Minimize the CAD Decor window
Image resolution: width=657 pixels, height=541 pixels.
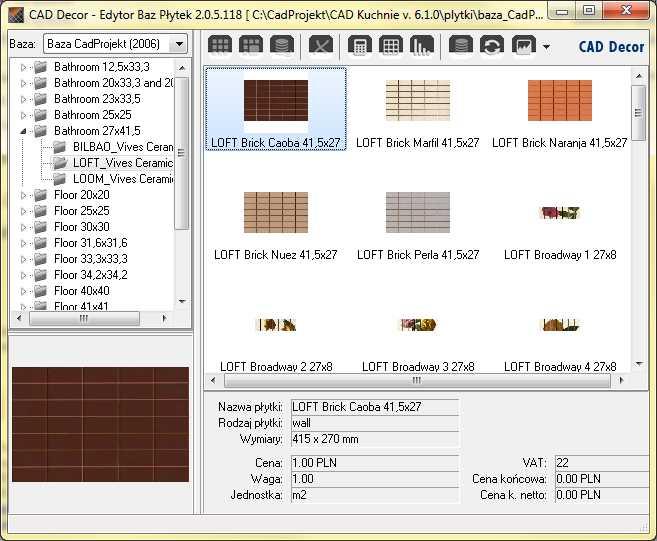click(x=562, y=10)
